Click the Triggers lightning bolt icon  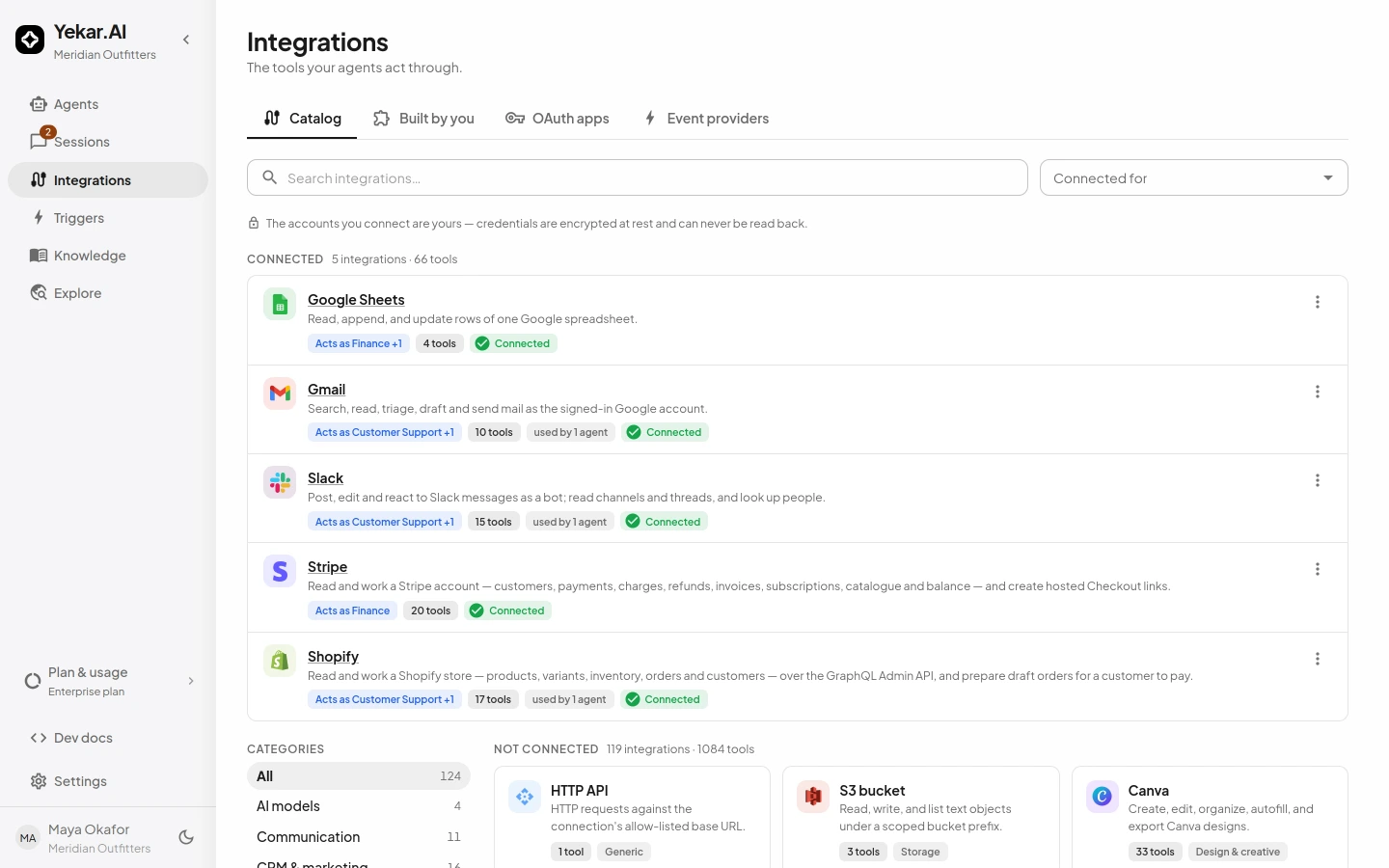tap(39, 218)
